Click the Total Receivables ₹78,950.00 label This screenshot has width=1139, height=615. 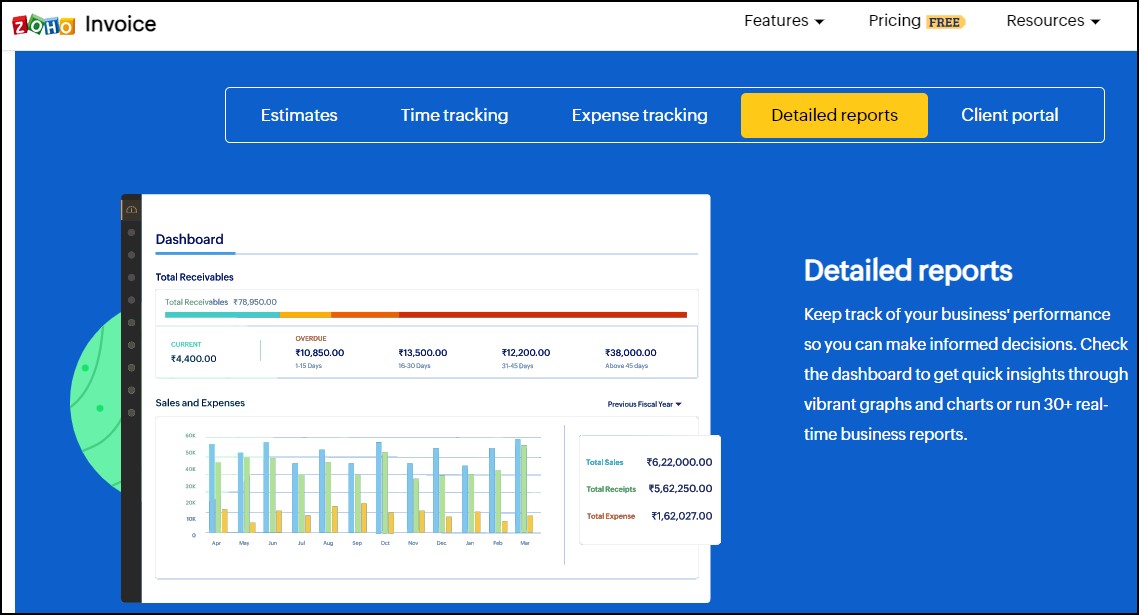point(221,302)
